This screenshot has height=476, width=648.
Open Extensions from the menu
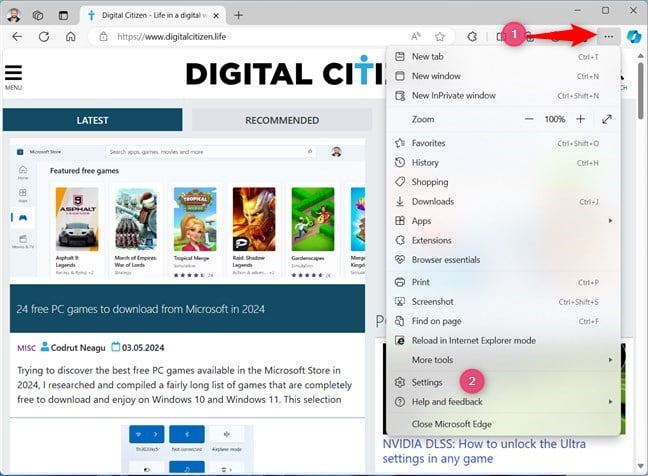pos(503,240)
